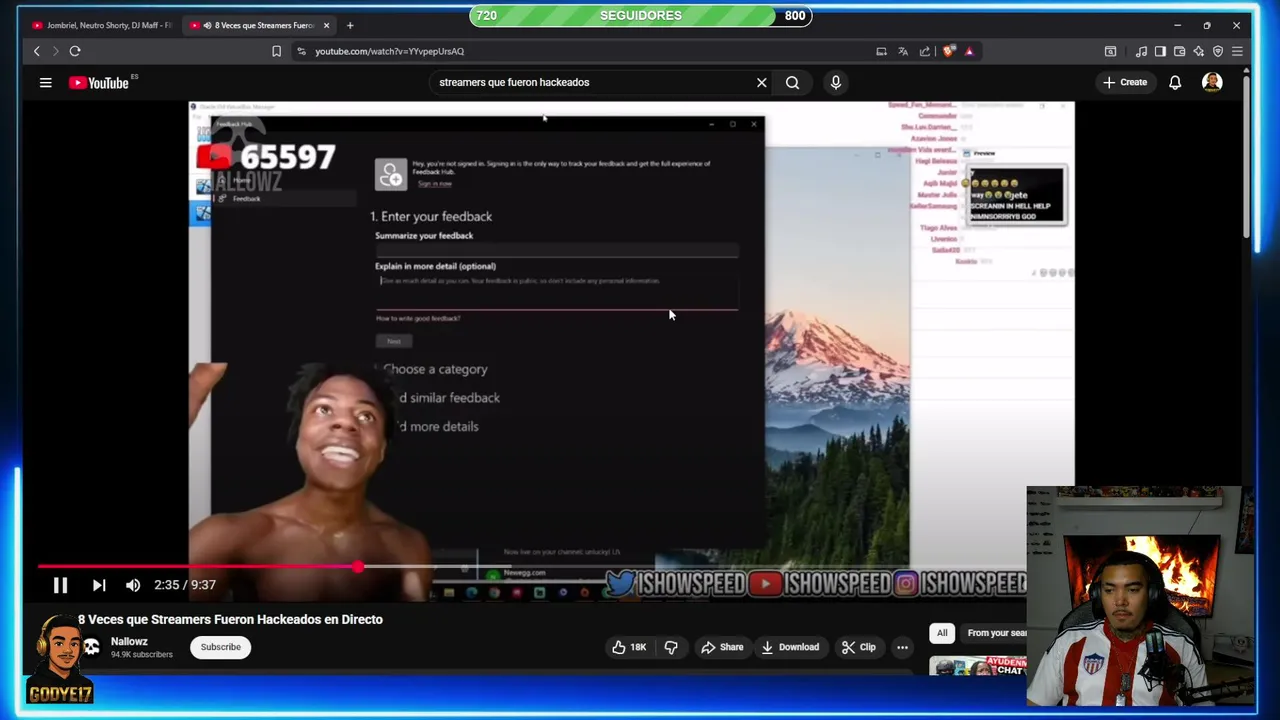Reload the YouTube page

(x=75, y=51)
